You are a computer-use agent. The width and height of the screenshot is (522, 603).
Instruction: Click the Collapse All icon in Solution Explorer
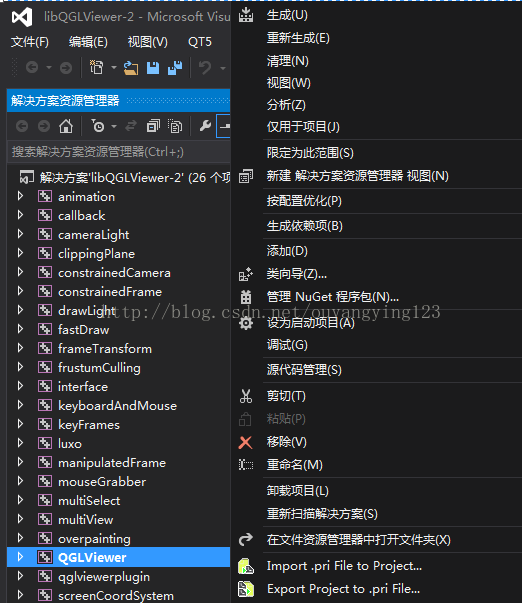(x=153, y=125)
